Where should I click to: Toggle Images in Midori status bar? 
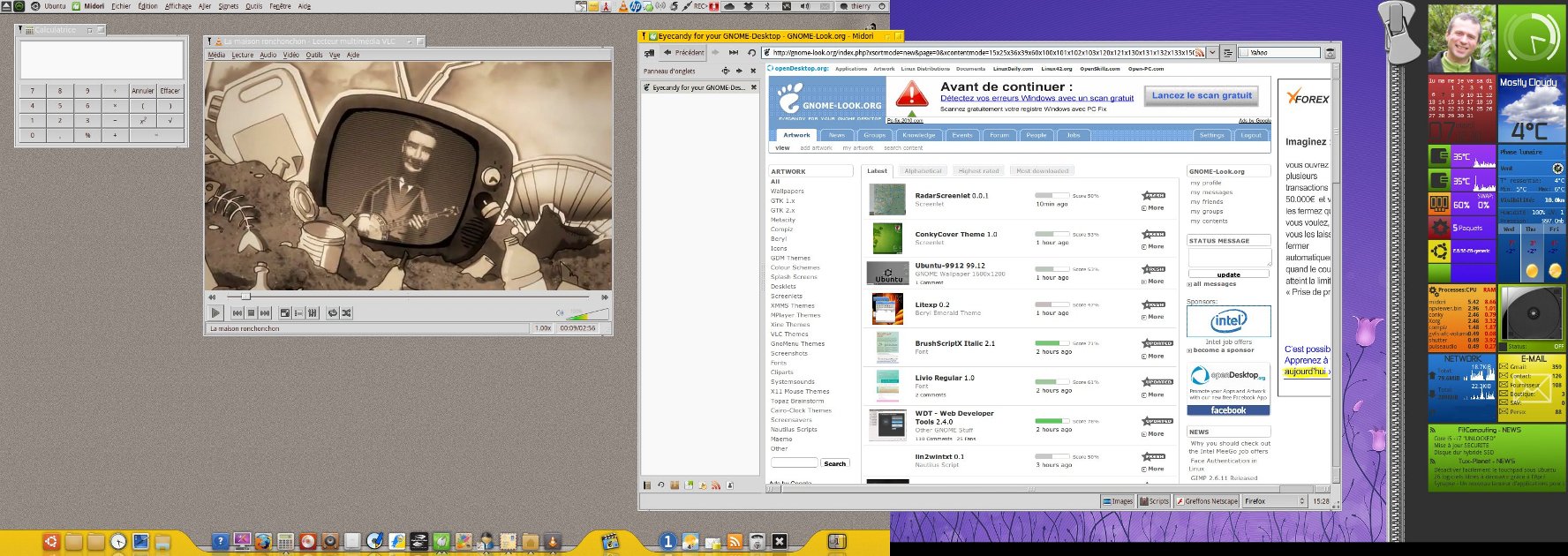pos(1118,500)
